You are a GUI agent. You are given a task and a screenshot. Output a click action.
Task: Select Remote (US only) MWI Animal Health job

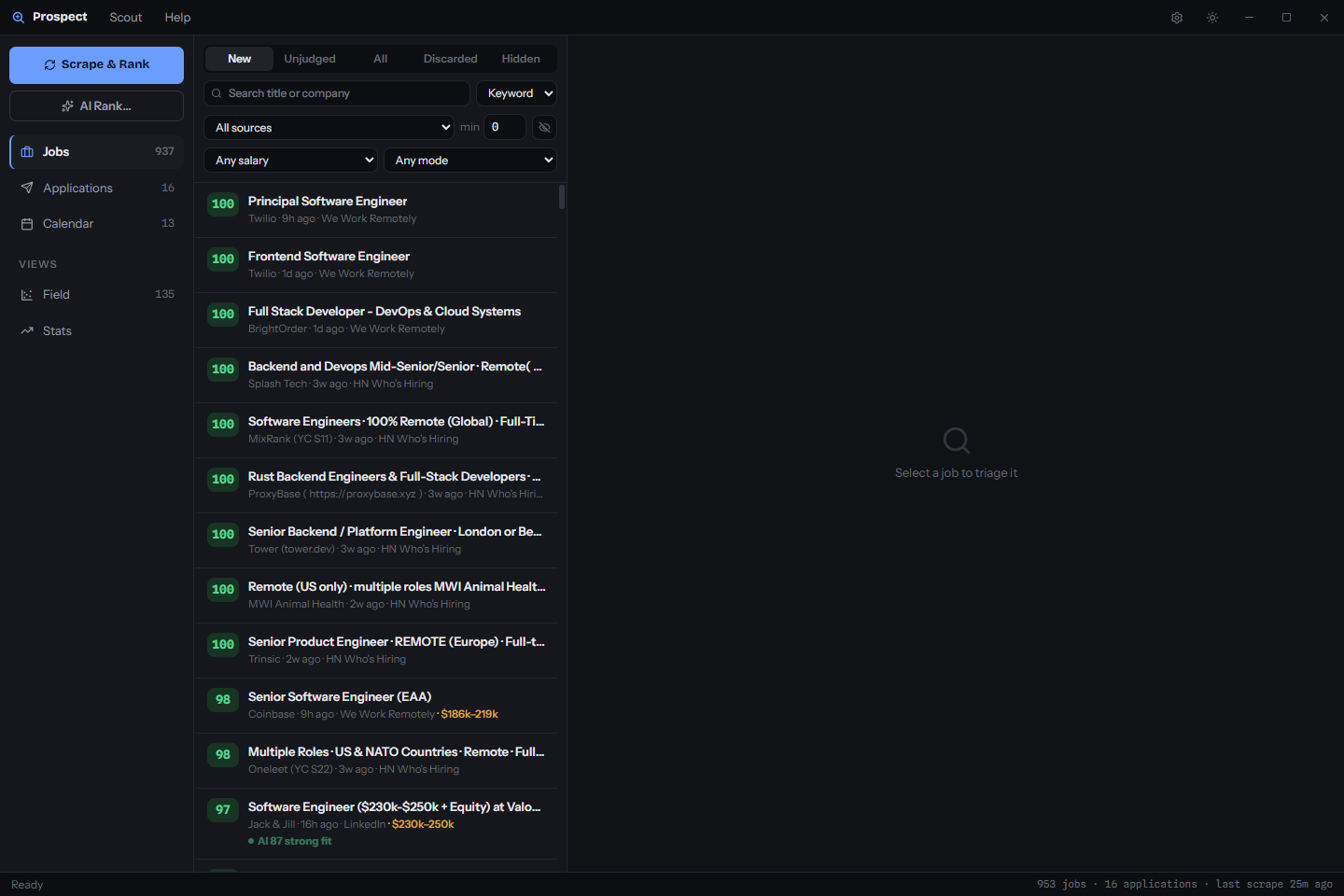pos(375,595)
